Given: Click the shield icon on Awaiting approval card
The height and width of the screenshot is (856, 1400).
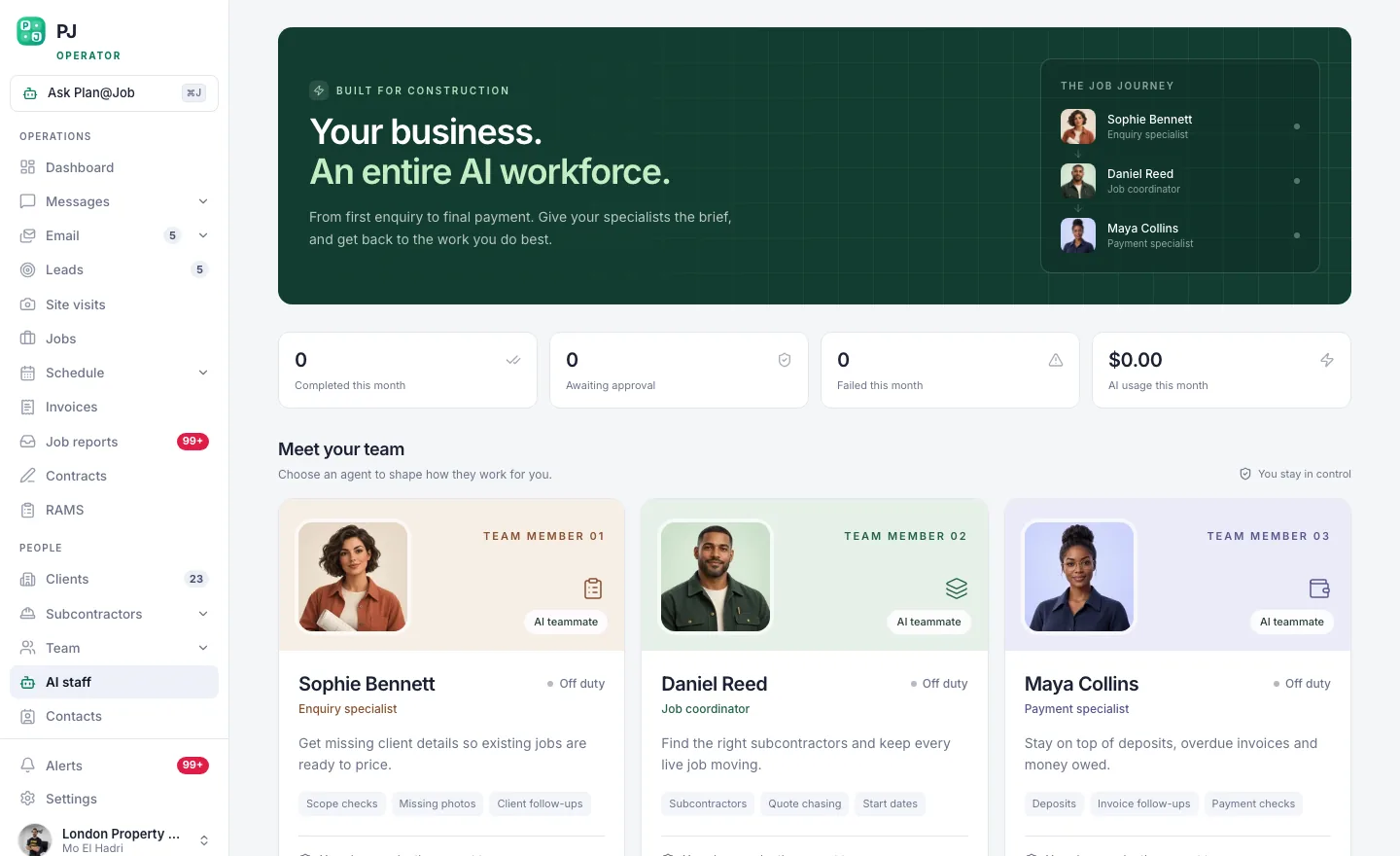Looking at the screenshot, I should pos(785,360).
